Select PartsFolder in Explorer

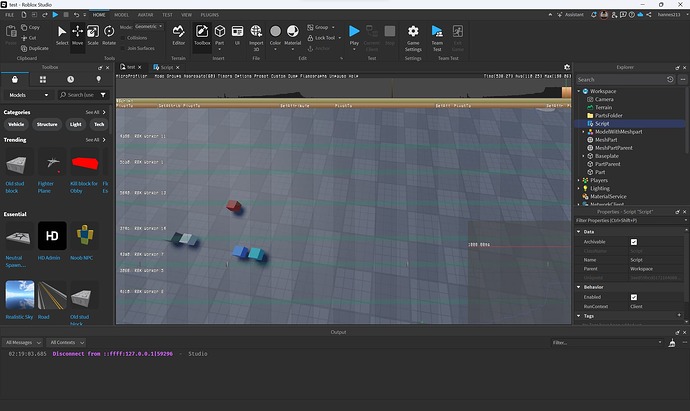coord(609,115)
